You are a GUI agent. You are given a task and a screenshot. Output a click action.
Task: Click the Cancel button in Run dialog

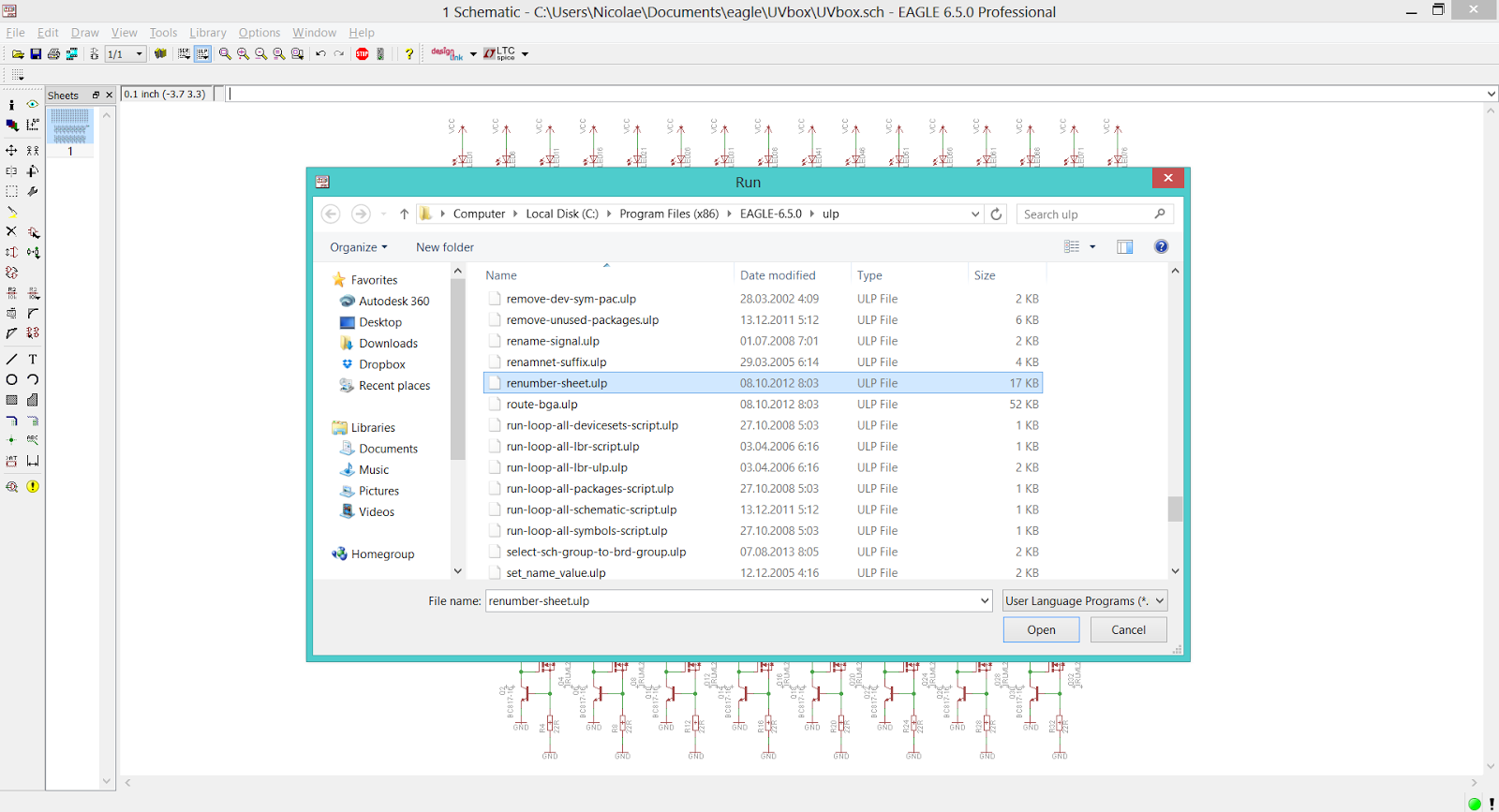(x=1128, y=630)
